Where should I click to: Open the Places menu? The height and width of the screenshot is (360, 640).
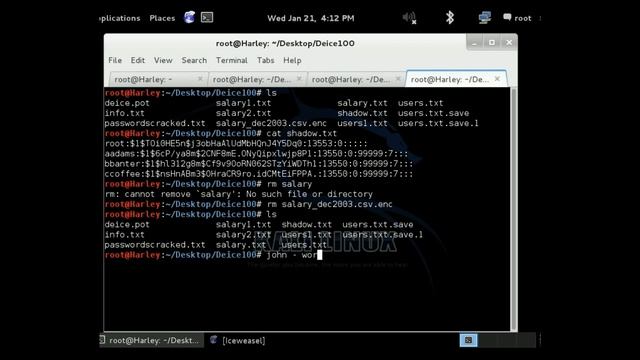(162, 18)
